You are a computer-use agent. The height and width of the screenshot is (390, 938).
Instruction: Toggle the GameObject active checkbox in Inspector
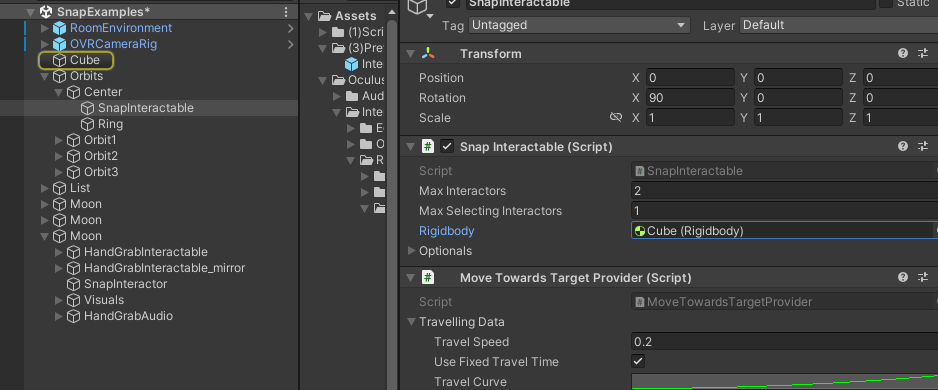tap(453, 3)
